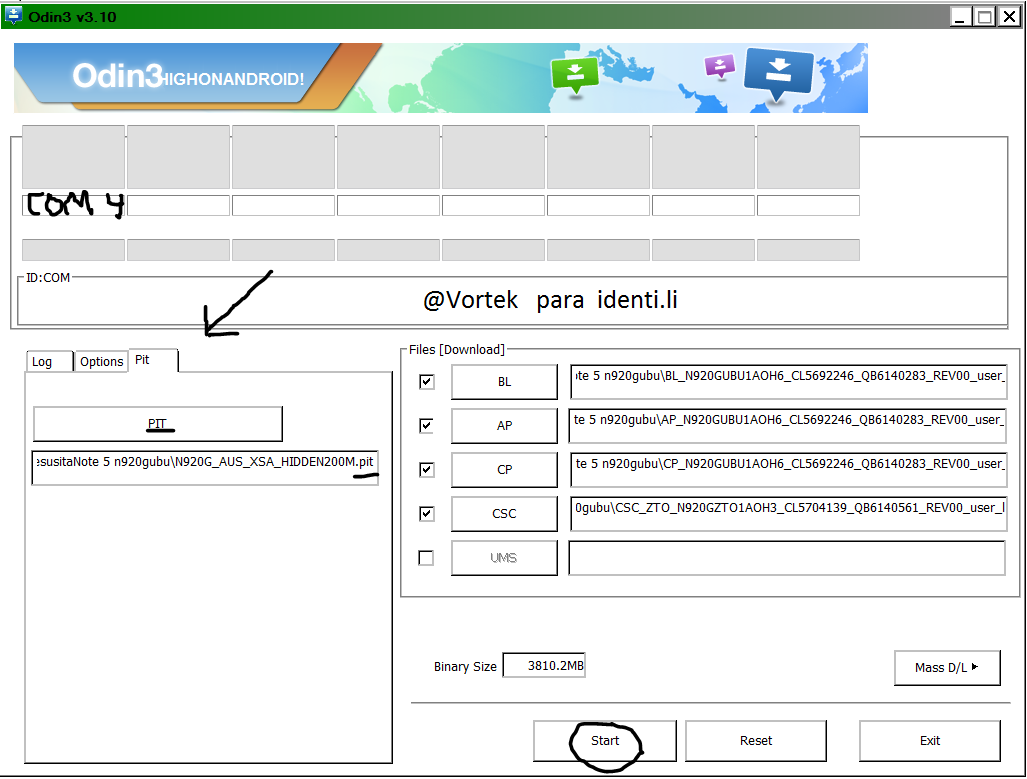
Task: Maximize the Odin3 window
Action: pyautogui.click(x=984, y=17)
